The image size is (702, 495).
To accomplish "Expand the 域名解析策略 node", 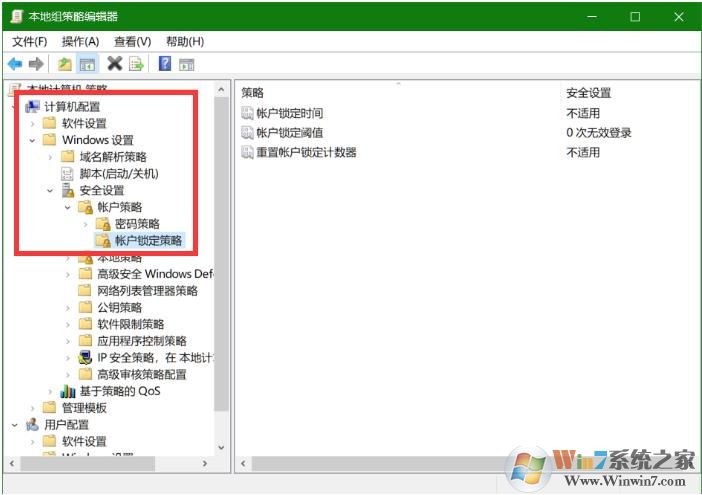I will (50, 157).
